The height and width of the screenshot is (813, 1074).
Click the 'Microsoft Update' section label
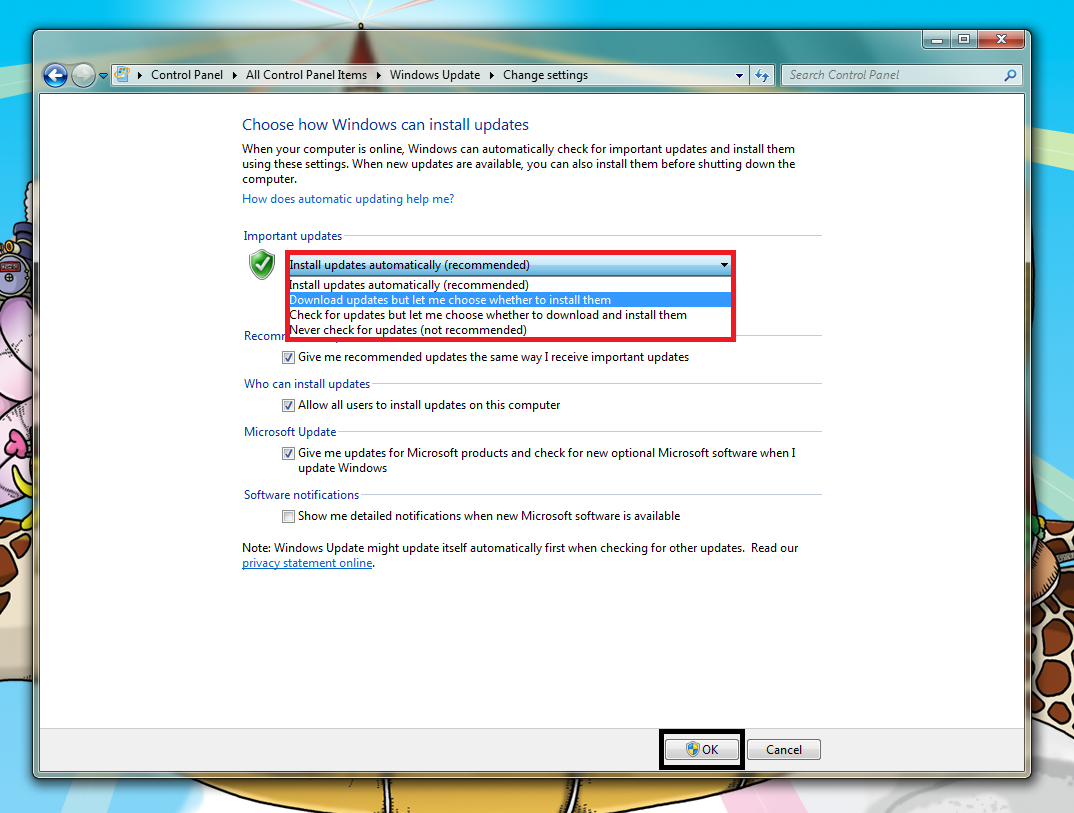point(290,432)
